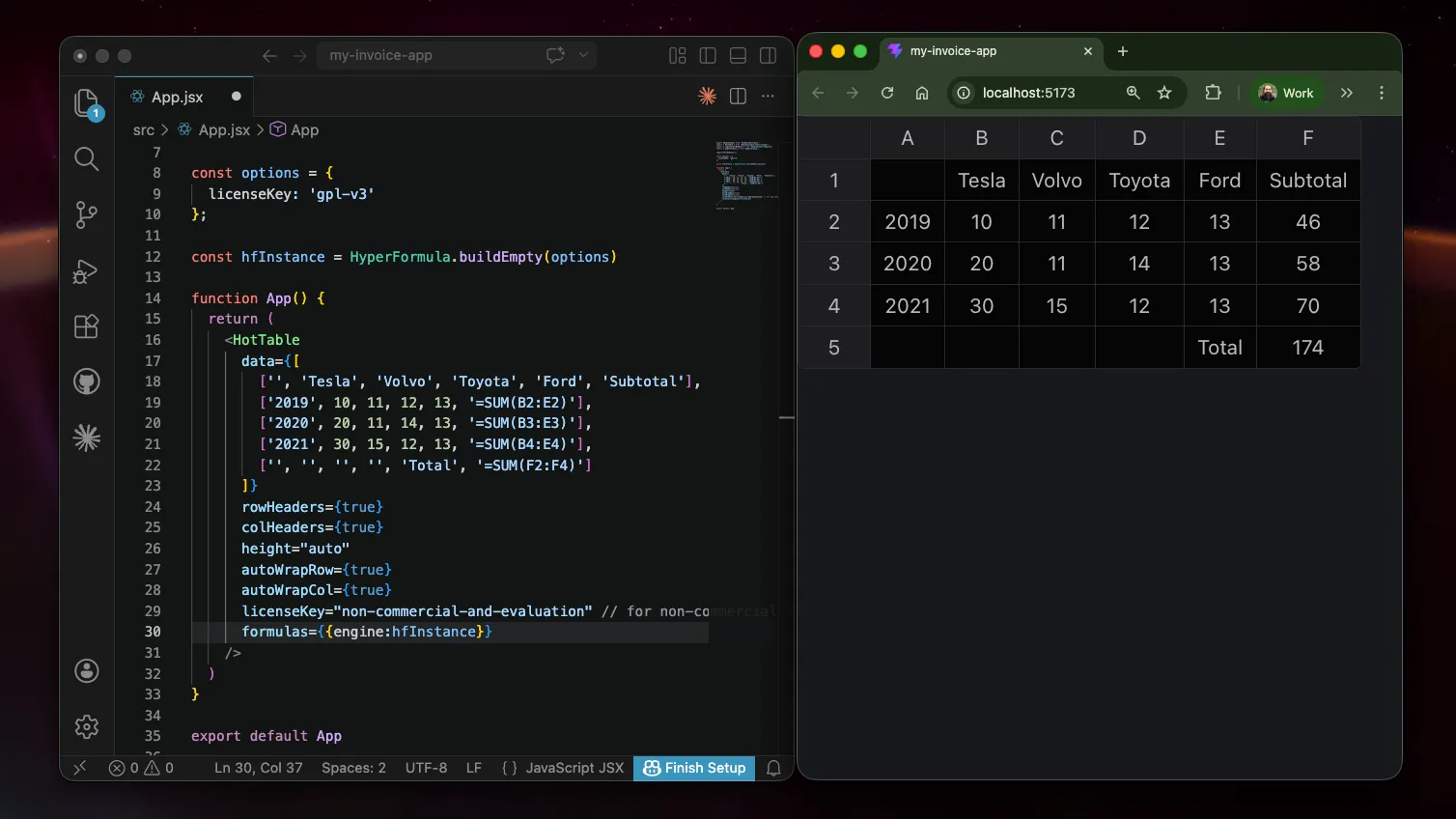Open the GitHub panel icon
This screenshot has width=1456, height=819.
(87, 382)
